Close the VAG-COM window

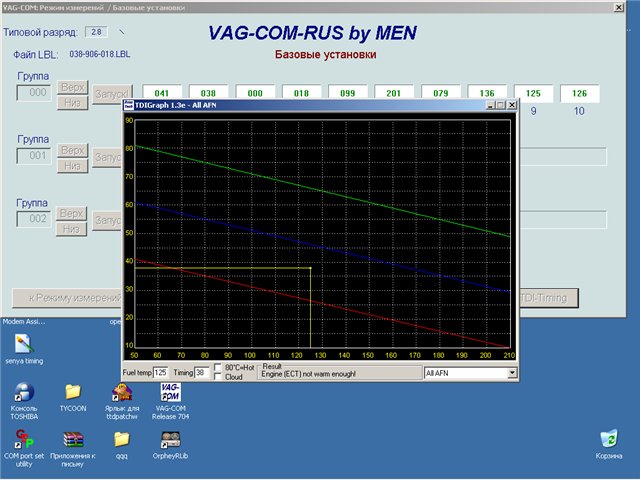click(619, 7)
